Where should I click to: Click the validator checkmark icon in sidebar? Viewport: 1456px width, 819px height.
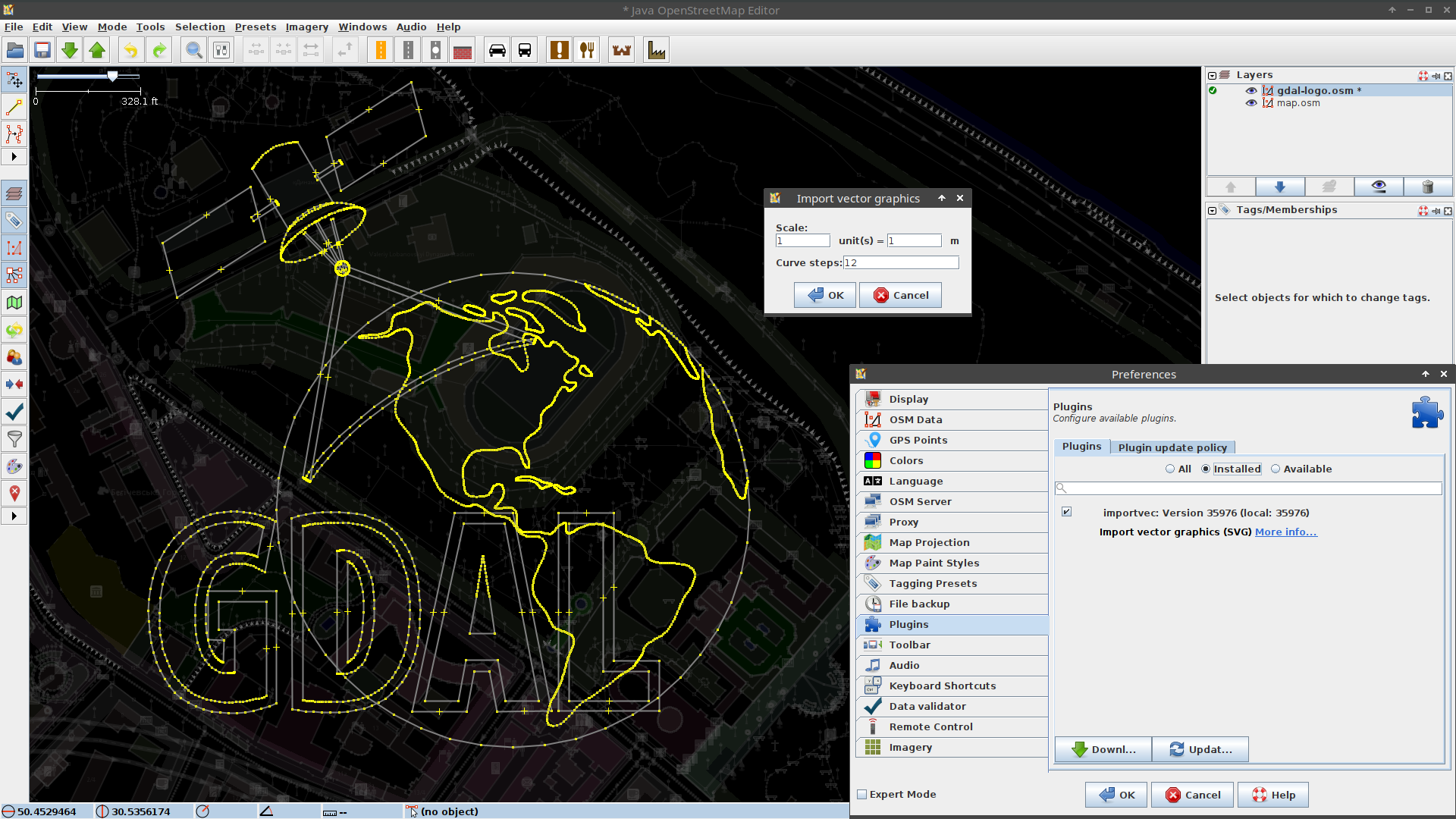[x=14, y=412]
